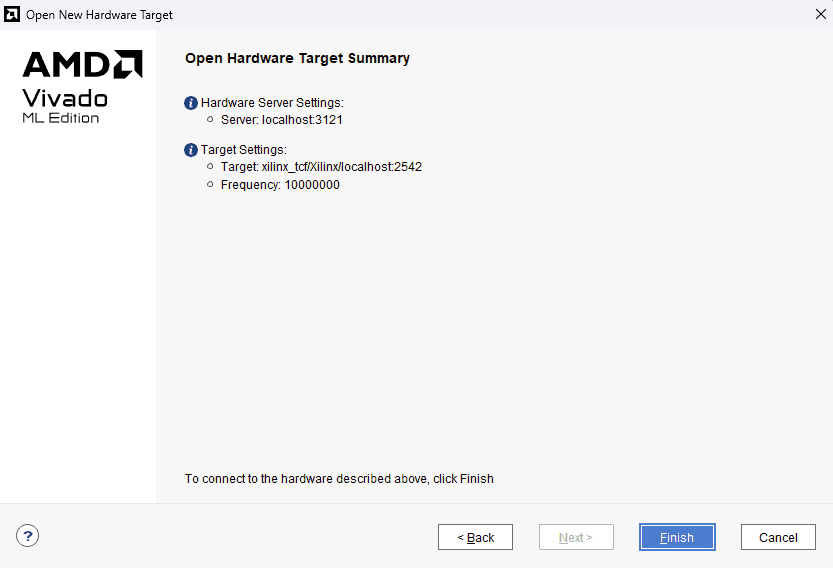Click the info icon beside Hardware Server Settings
The height and width of the screenshot is (568, 833).
tap(191, 103)
